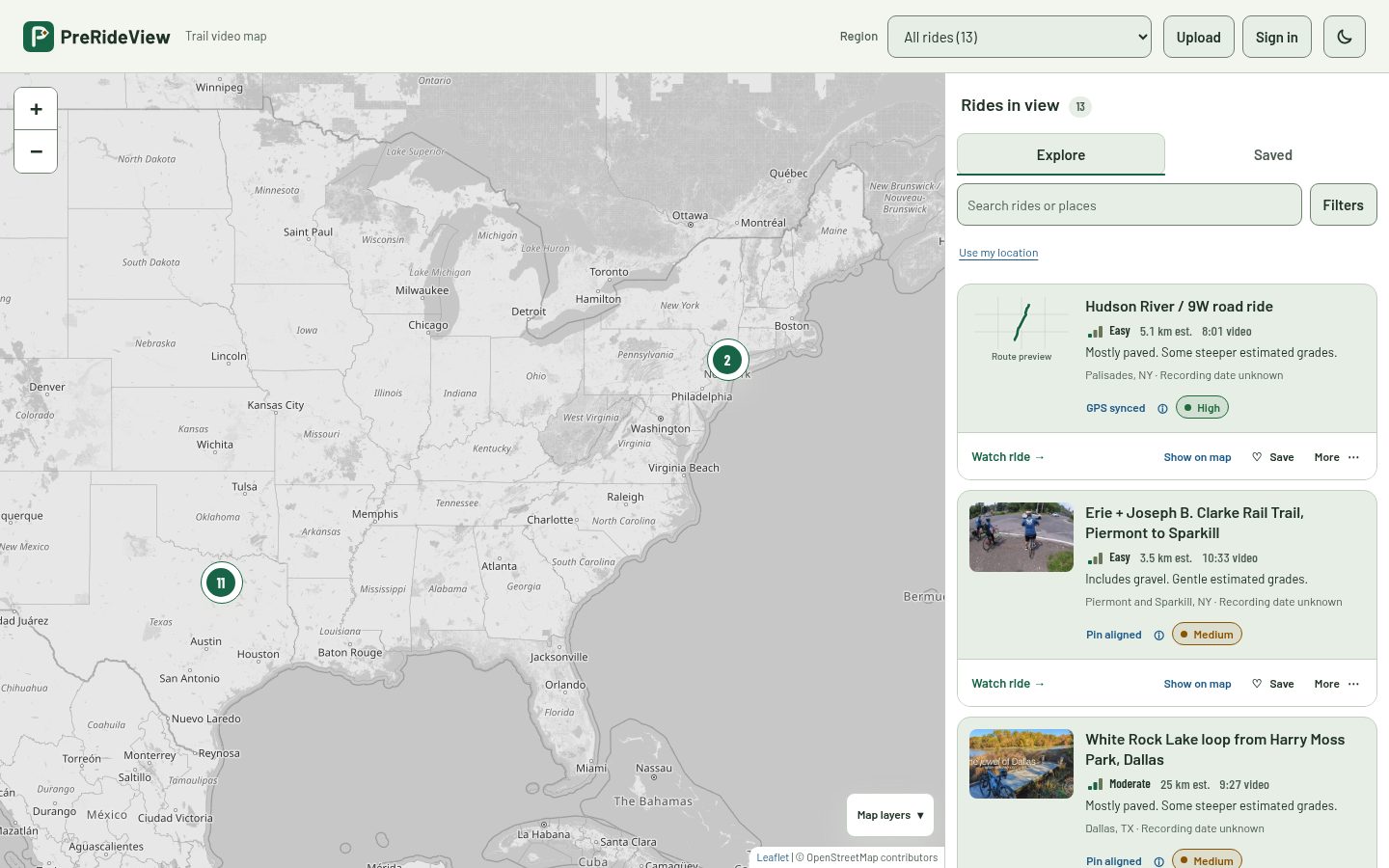Open More options for Hudson River ride
Screen dimensions: 1389x868
pyautogui.click(x=1337, y=457)
